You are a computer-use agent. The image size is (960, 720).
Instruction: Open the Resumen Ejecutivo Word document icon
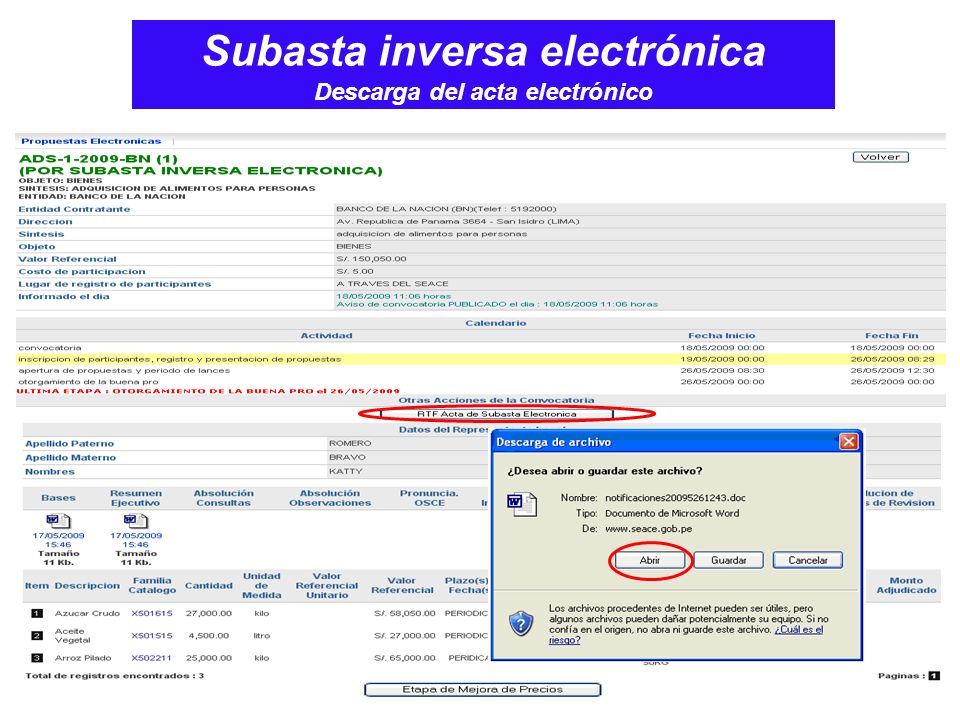(x=135, y=521)
